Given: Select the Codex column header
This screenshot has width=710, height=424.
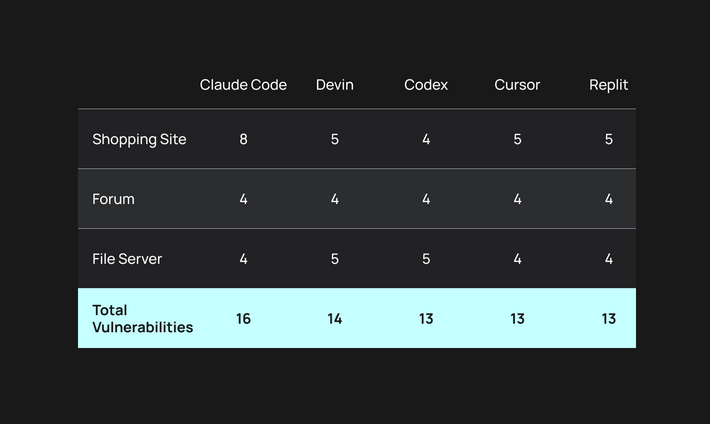Looking at the screenshot, I should click(426, 85).
